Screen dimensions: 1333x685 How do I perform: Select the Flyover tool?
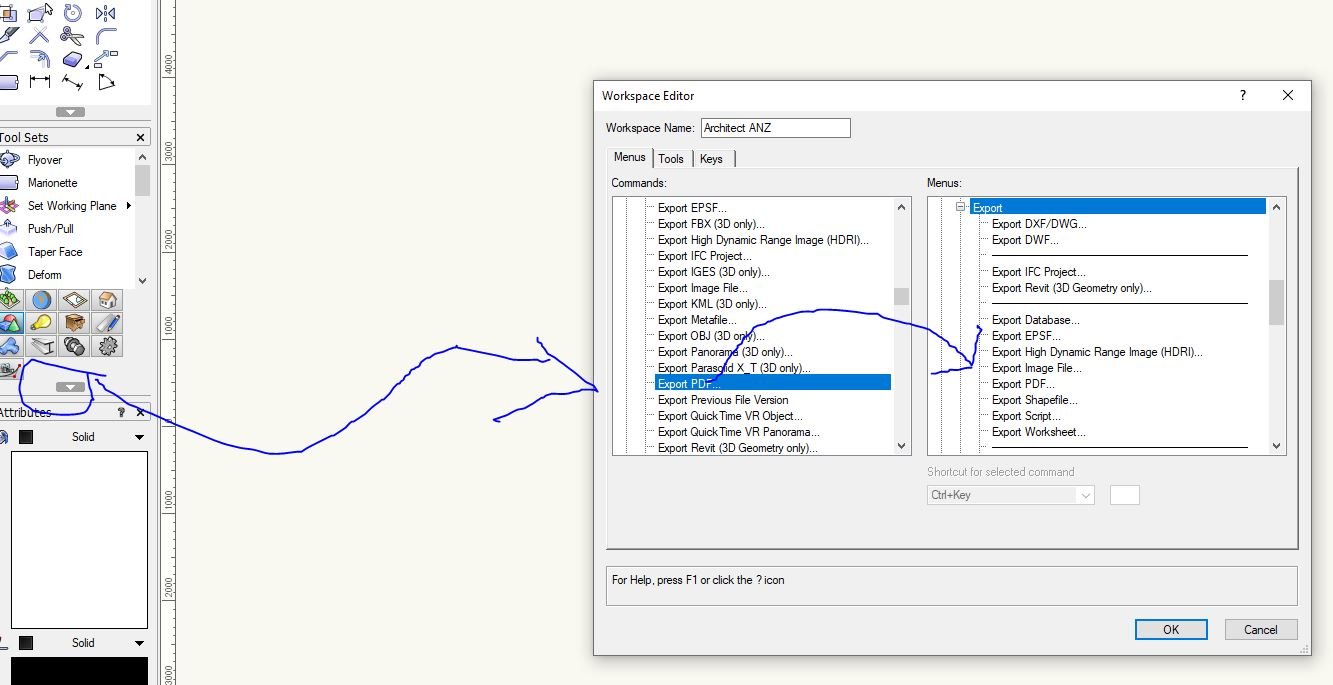pos(45,160)
